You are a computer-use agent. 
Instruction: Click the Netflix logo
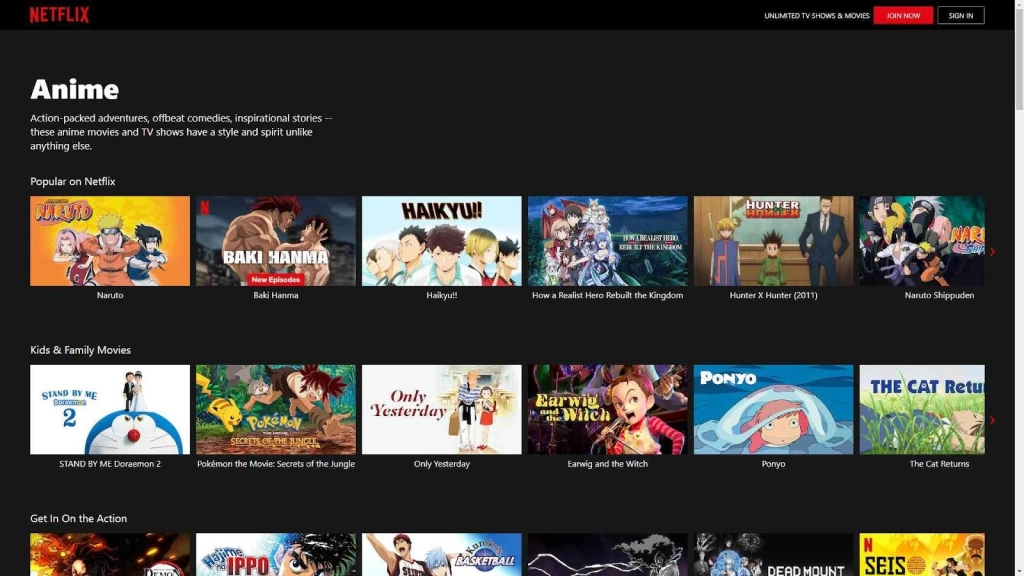pos(59,15)
